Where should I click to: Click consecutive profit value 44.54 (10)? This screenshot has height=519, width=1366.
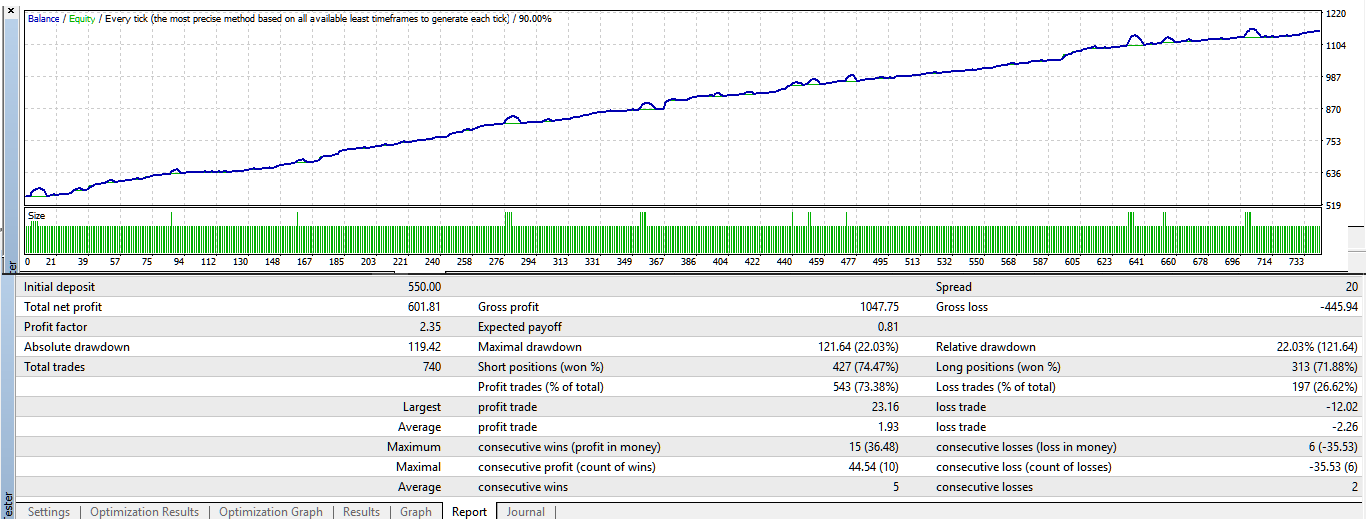click(872, 467)
